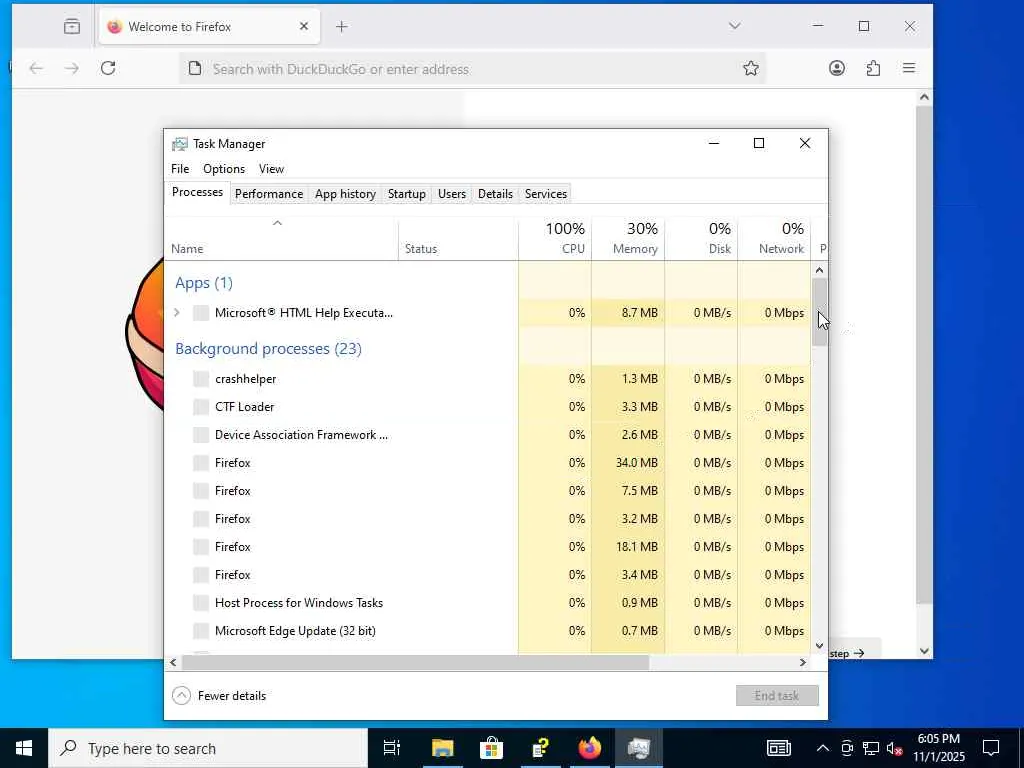The image size is (1024, 768).
Task: Select the Firefox process using 3.4 MB
Action: tap(487, 575)
